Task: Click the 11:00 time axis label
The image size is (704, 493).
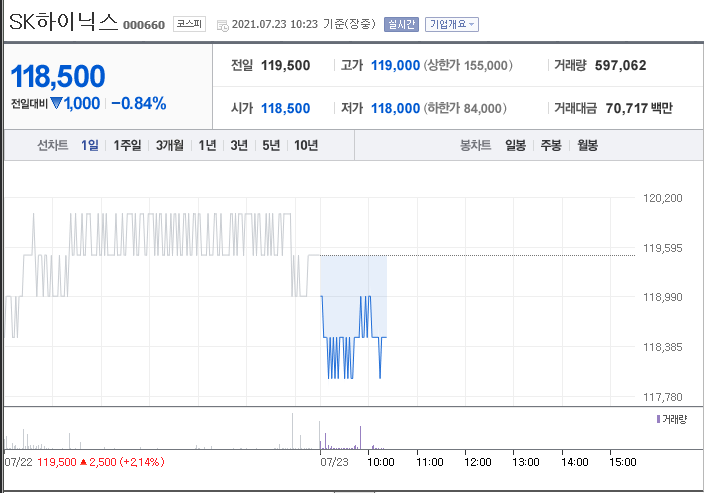Action: pyautogui.click(x=430, y=462)
